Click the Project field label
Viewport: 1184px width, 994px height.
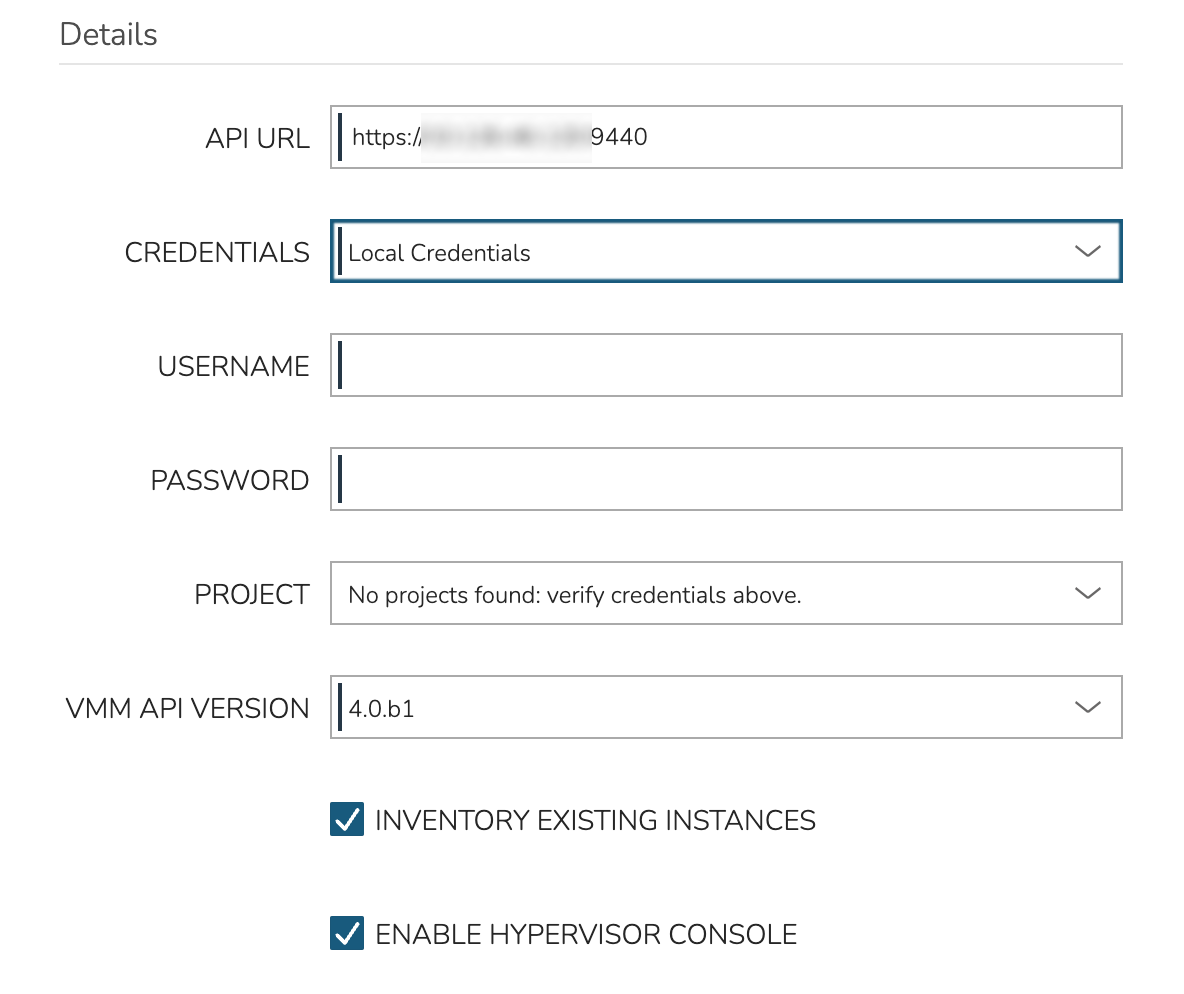pos(251,594)
